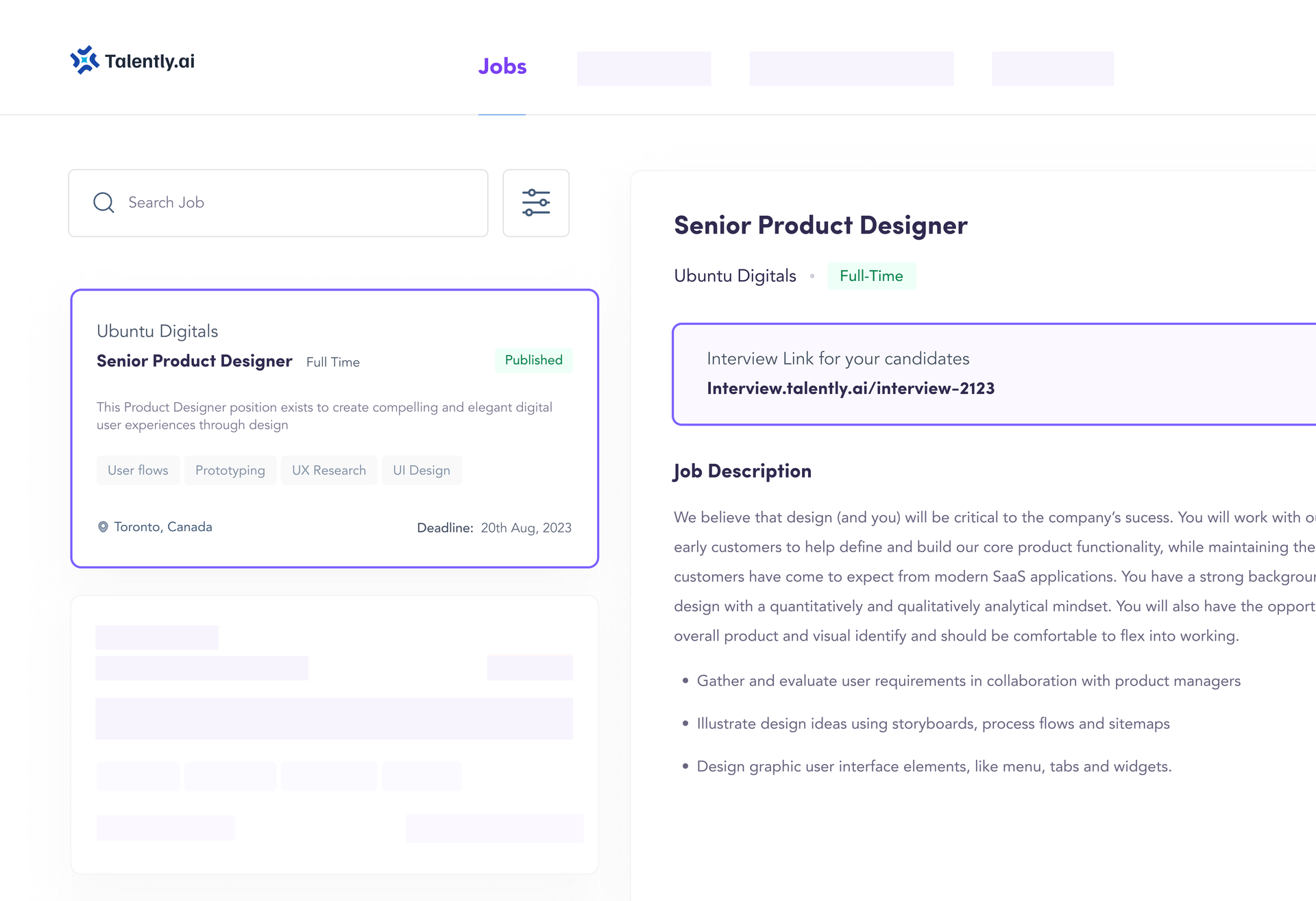The image size is (1316, 901).
Task: Click the middle placeholder navigation tab
Action: [x=851, y=69]
